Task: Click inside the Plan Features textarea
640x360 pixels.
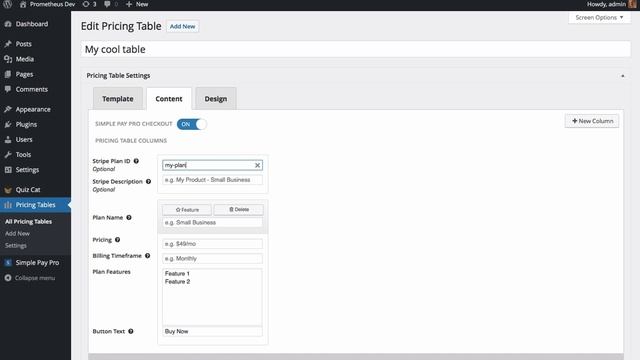Action: tap(212, 297)
